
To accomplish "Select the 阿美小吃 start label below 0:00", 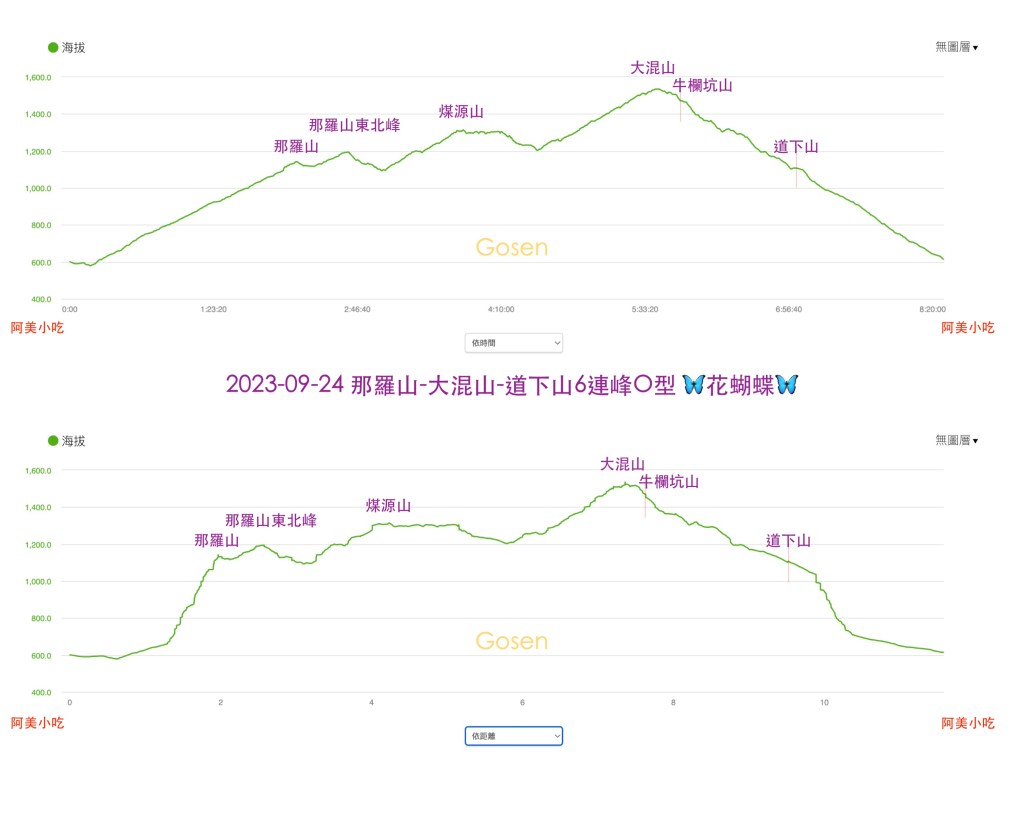I will coord(37,327).
